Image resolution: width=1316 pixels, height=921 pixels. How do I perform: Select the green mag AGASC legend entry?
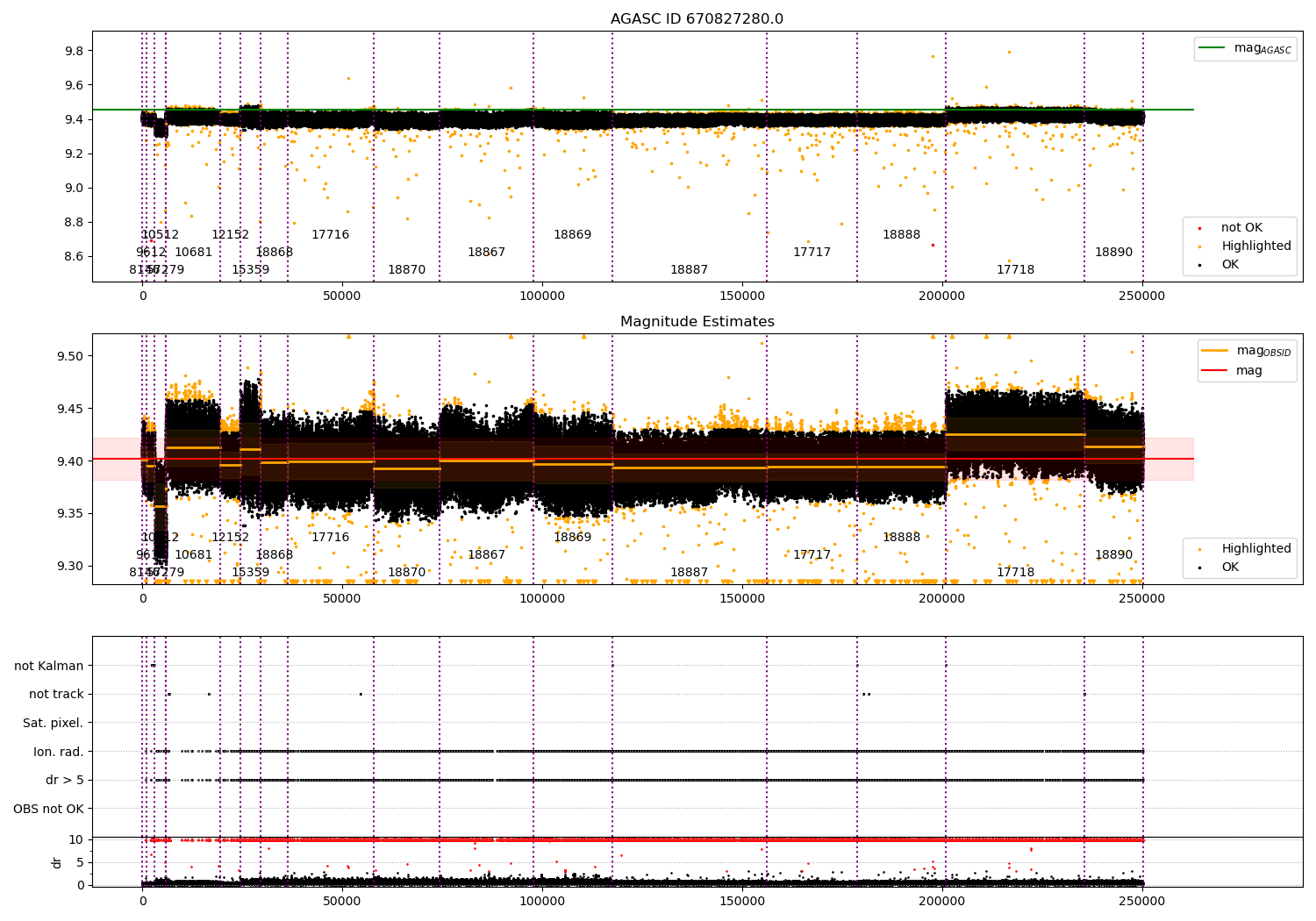(x=1245, y=48)
